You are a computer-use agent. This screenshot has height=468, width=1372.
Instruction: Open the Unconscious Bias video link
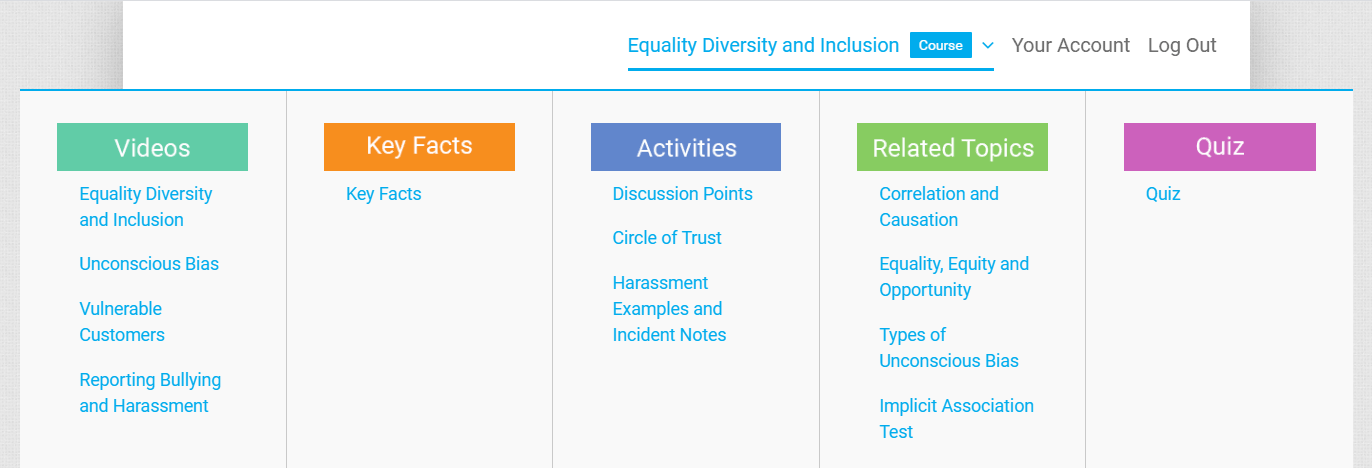point(149,264)
